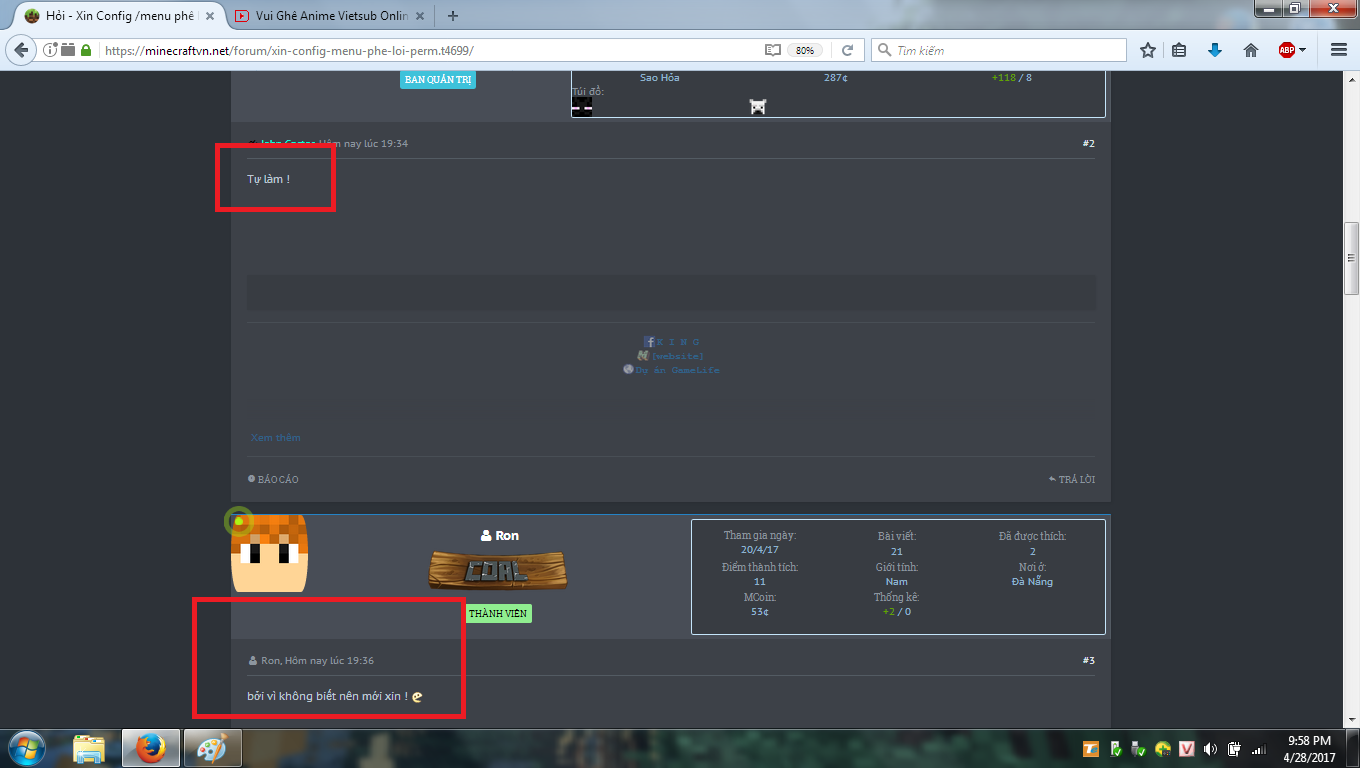Click the 80% zoom level indicator
The width and height of the screenshot is (1360, 768).
pos(804,50)
